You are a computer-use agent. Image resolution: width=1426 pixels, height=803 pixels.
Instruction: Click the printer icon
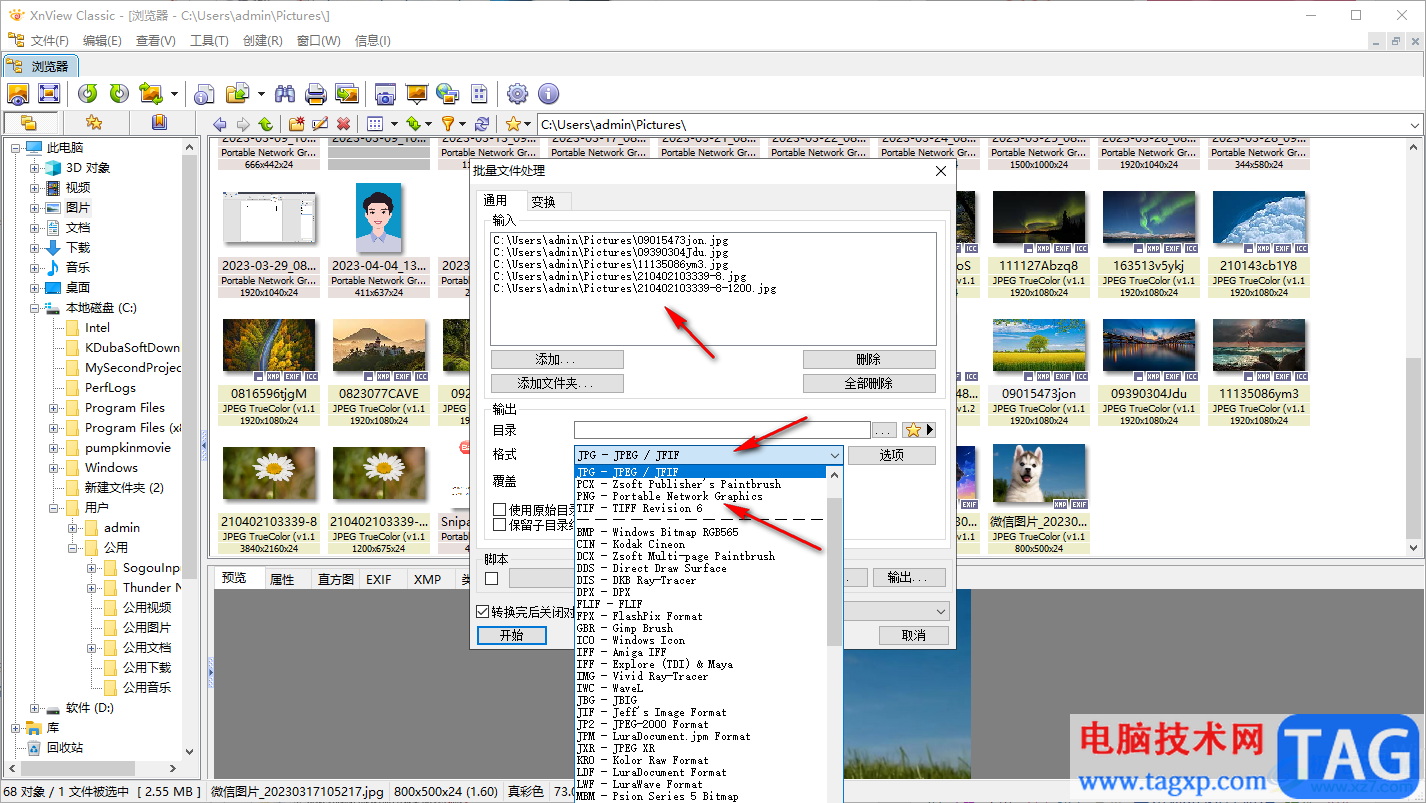point(316,94)
